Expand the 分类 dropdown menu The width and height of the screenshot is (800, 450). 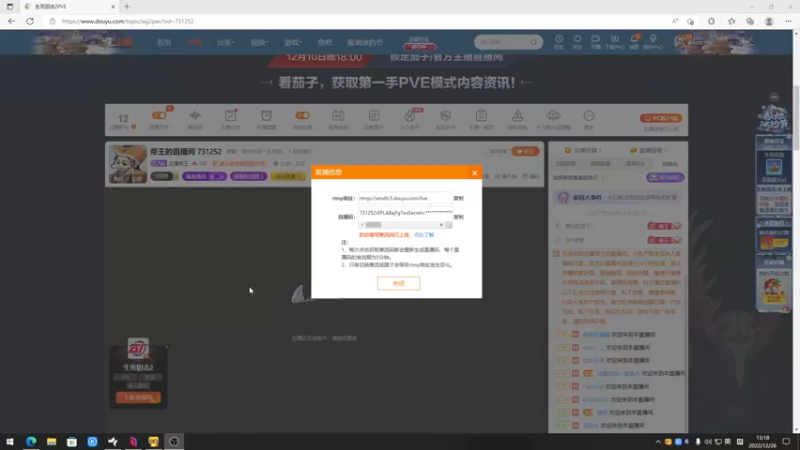coord(225,42)
